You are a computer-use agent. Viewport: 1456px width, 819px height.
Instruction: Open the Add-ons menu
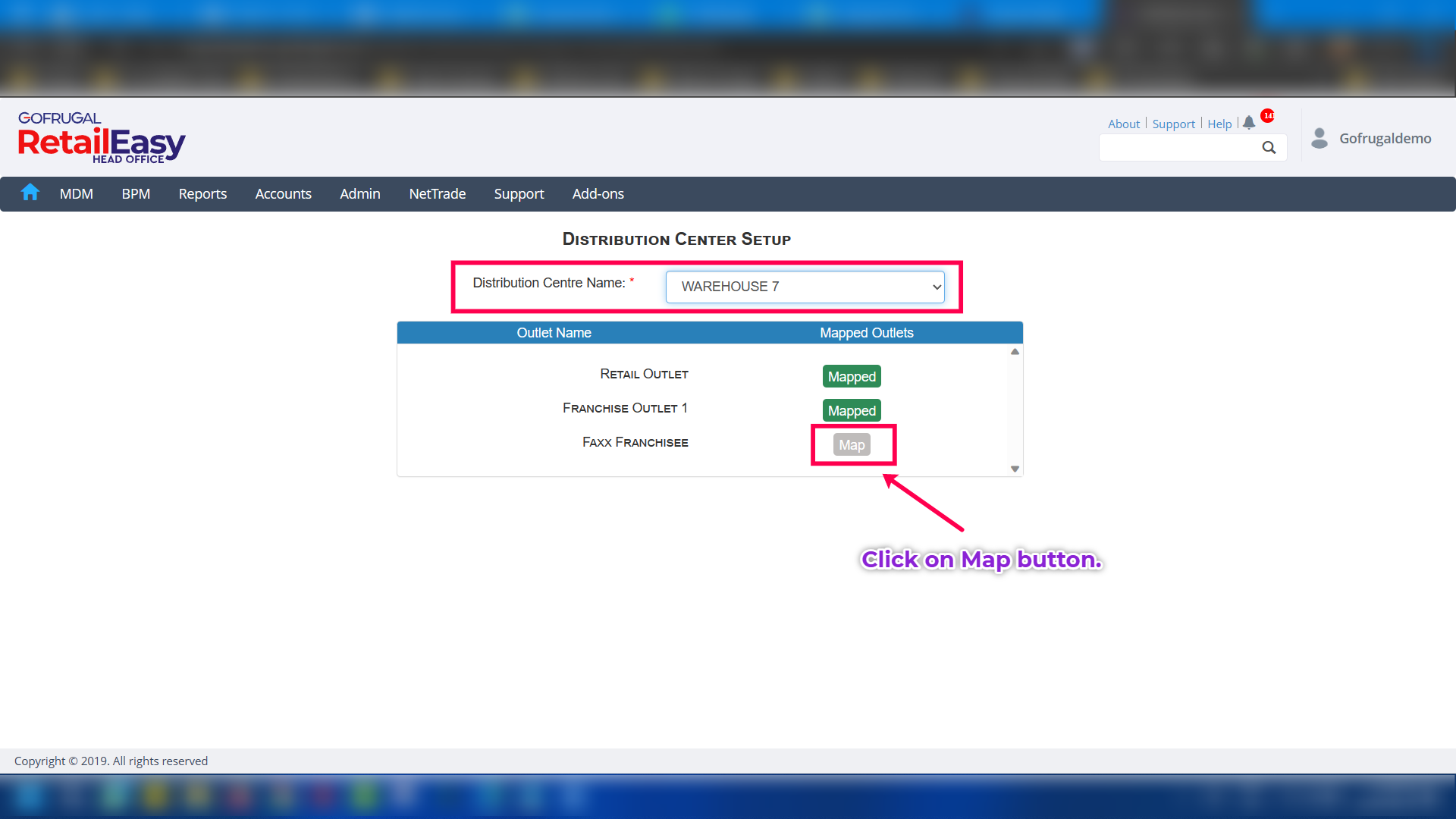(x=598, y=194)
